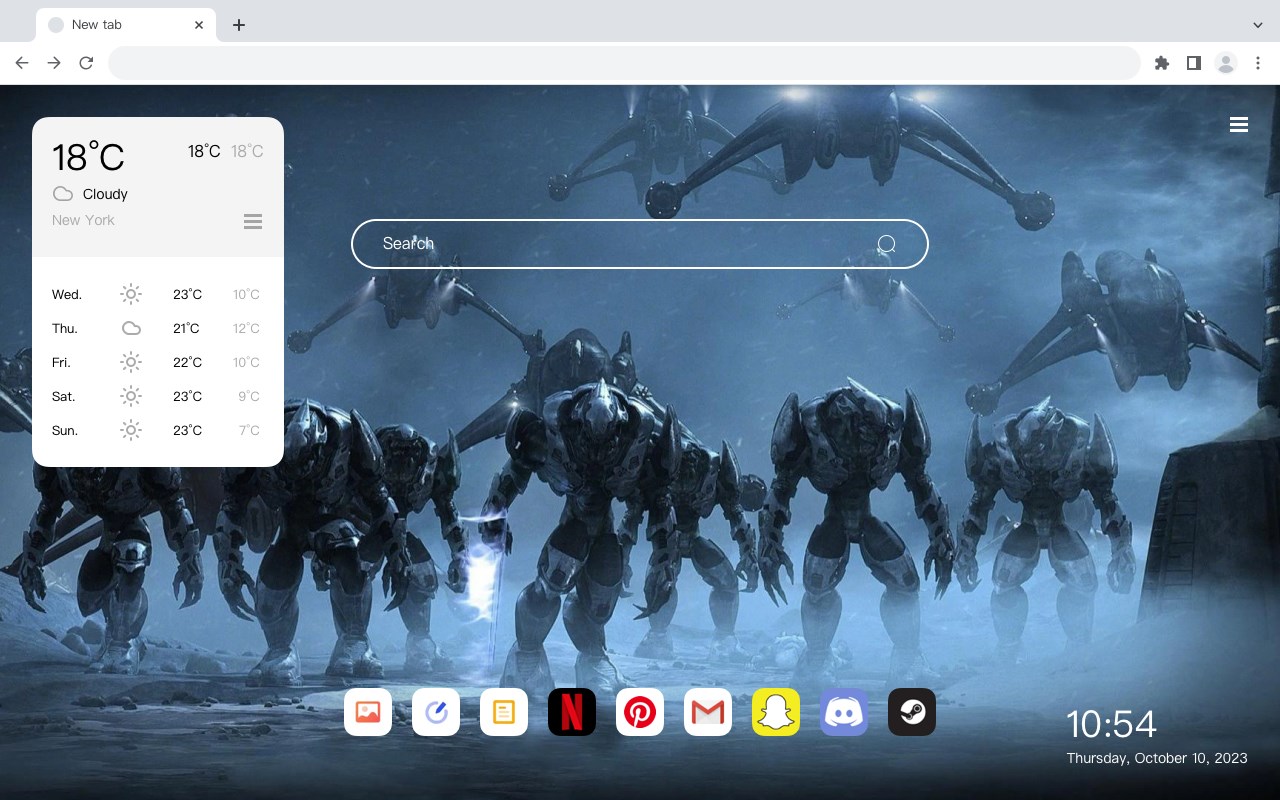Focus the Search input field
Screen dimensions: 1280x800
pos(640,244)
